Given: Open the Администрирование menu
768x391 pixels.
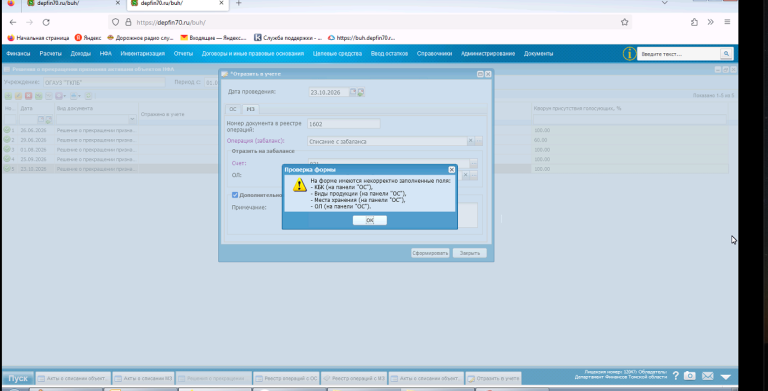Looking at the screenshot, I should pos(488,53).
